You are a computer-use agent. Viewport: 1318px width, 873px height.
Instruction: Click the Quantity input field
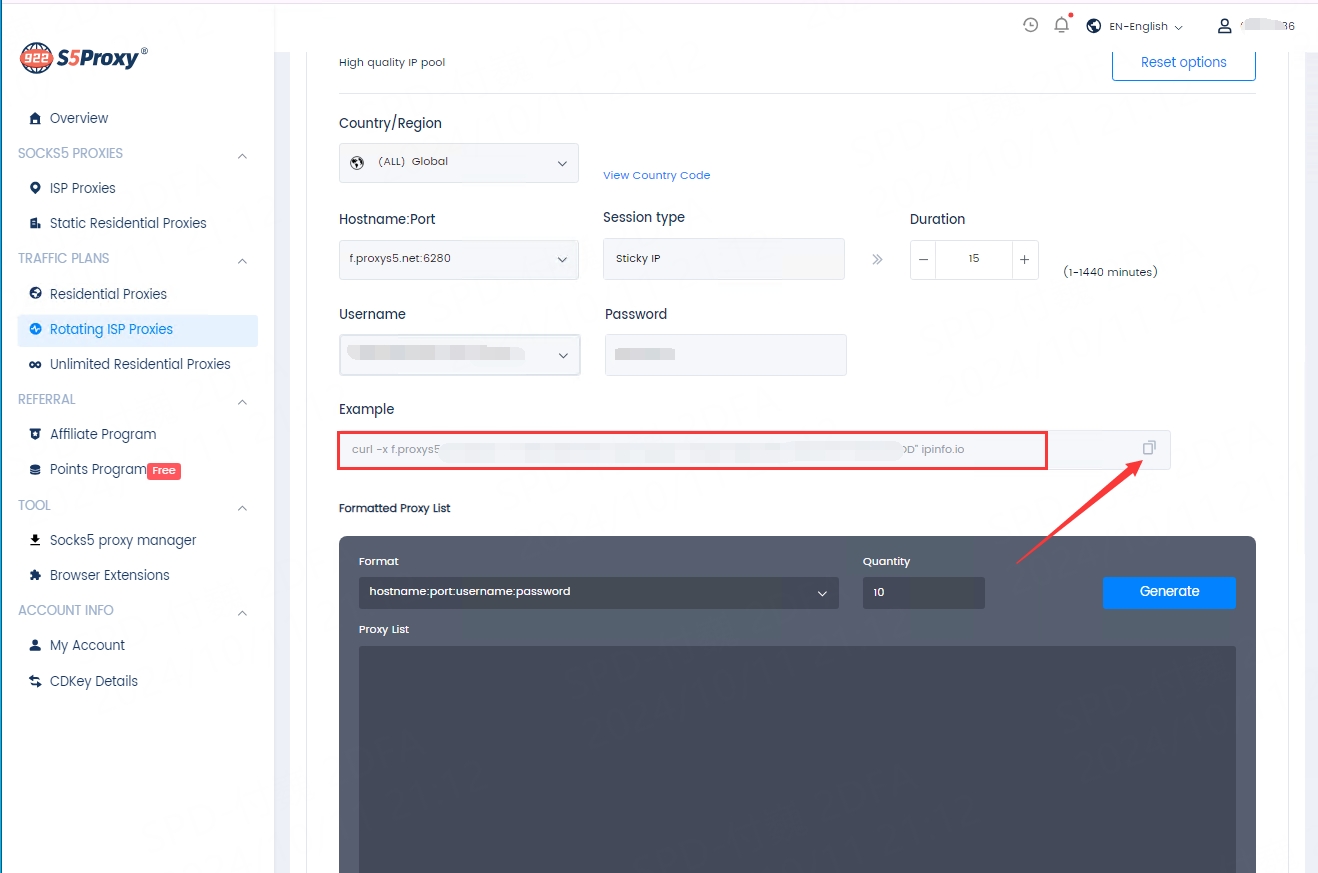coord(923,592)
